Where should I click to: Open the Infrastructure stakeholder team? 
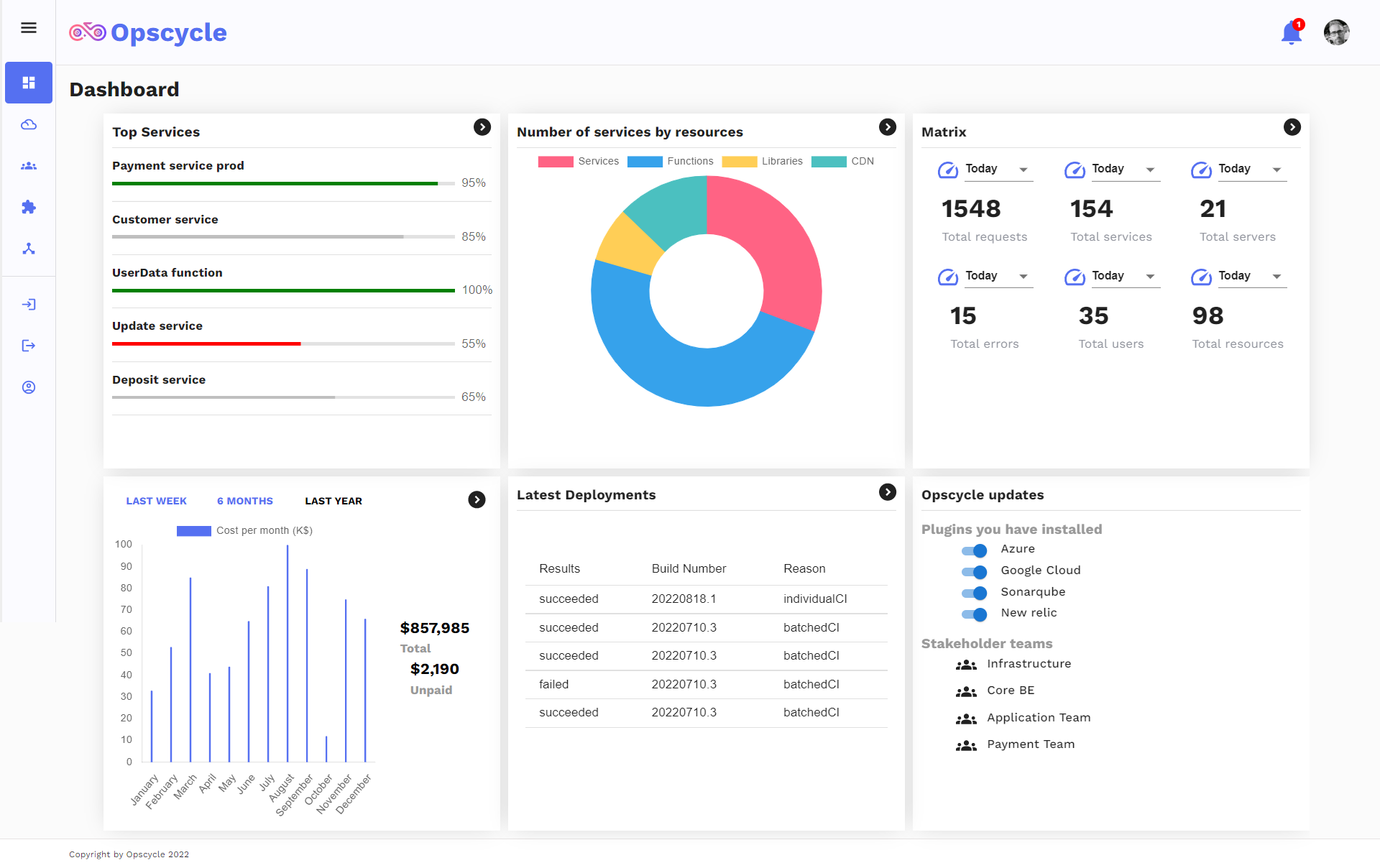(1029, 664)
